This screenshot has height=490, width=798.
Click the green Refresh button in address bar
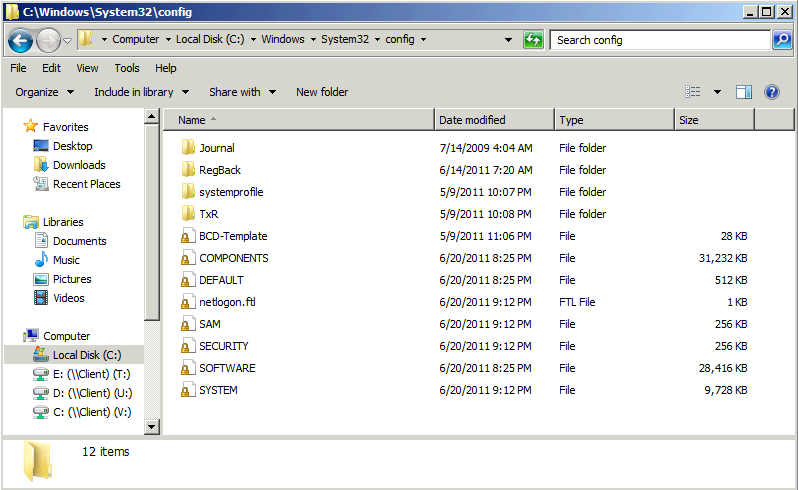[533, 40]
